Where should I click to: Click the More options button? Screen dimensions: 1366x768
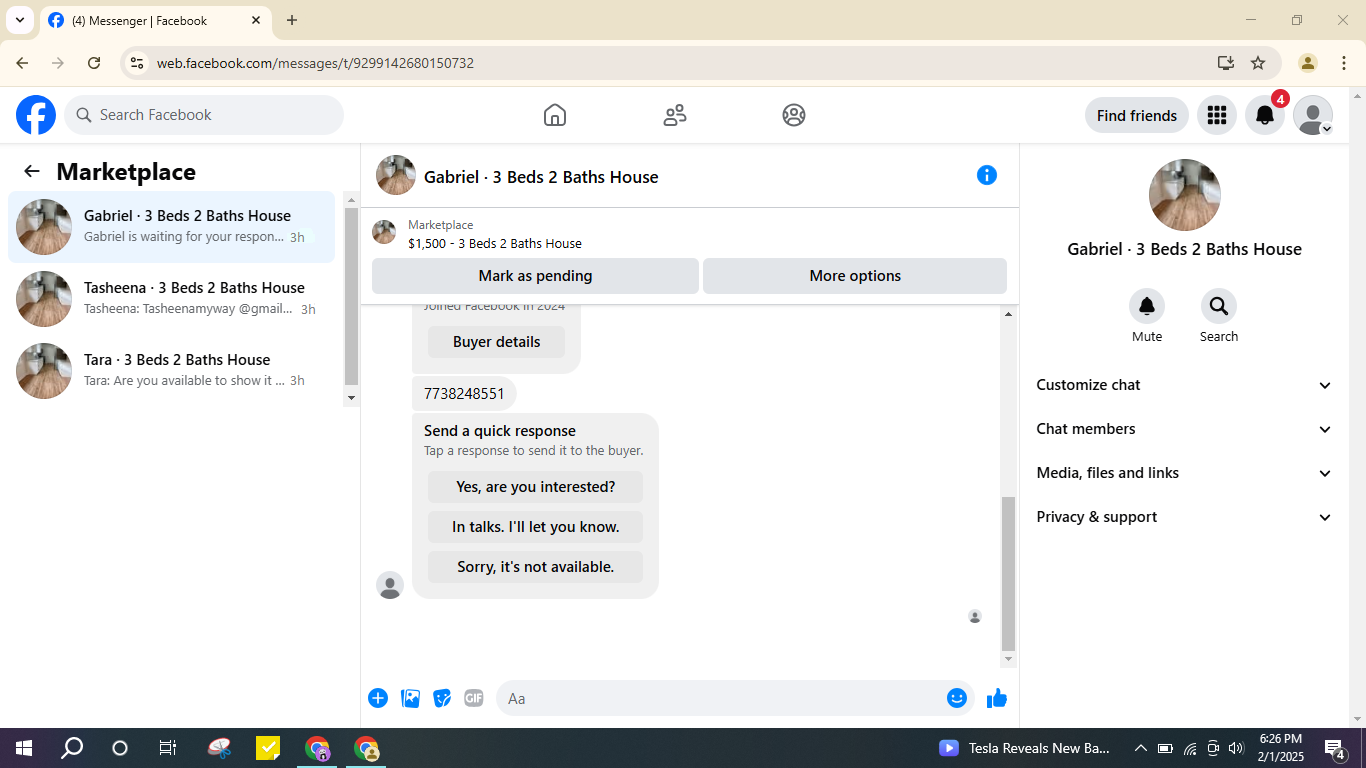pyautogui.click(x=855, y=276)
